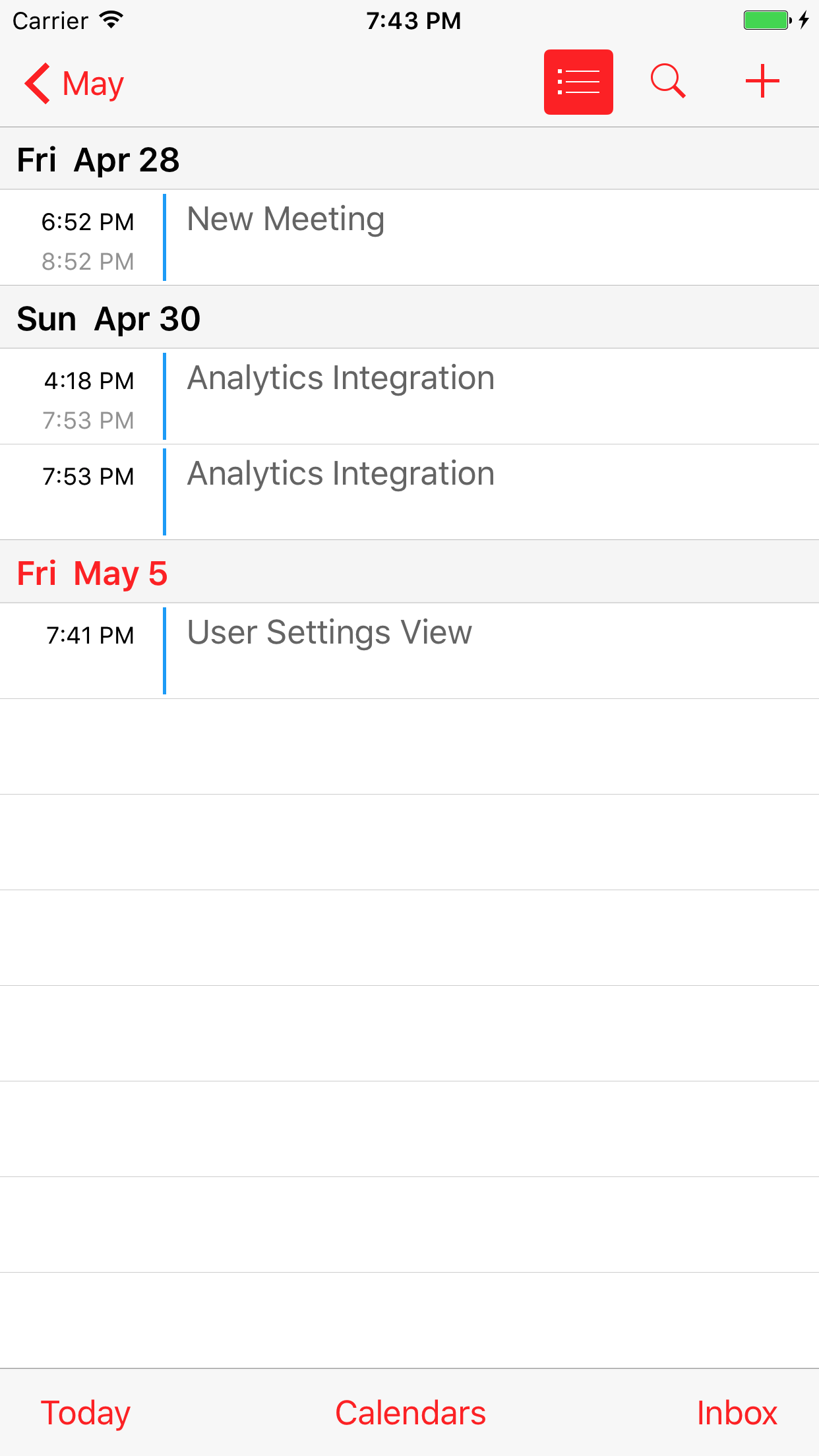The width and height of the screenshot is (819, 1456).
Task: Tap the Fri May 5 date header
Action: (x=409, y=572)
